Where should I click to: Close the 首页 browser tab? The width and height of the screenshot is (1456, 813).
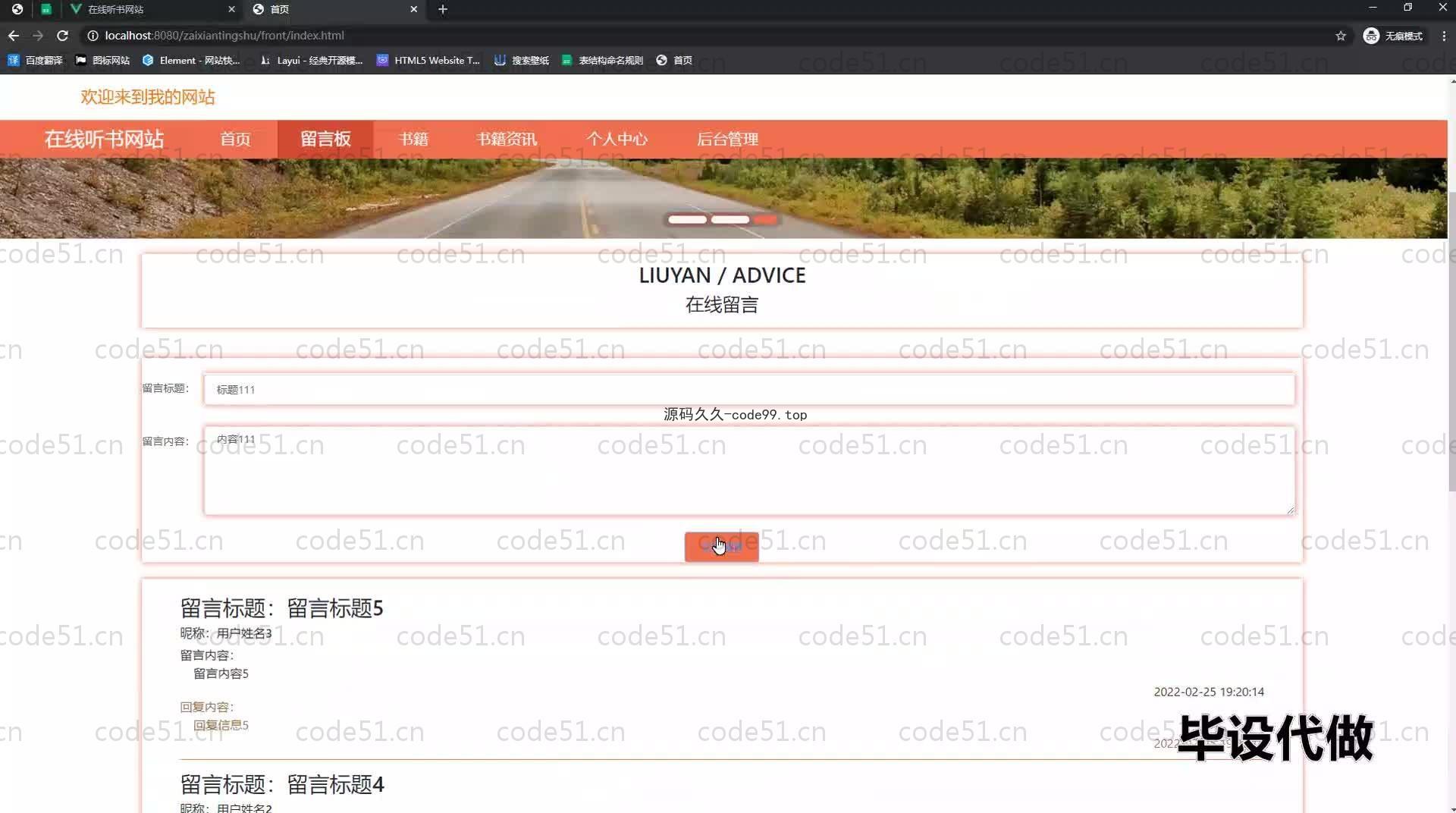point(413,9)
